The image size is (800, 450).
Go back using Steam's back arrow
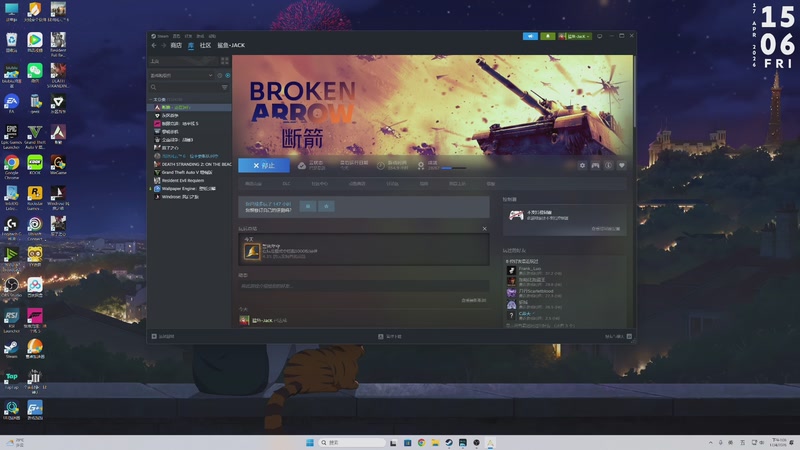(154, 45)
